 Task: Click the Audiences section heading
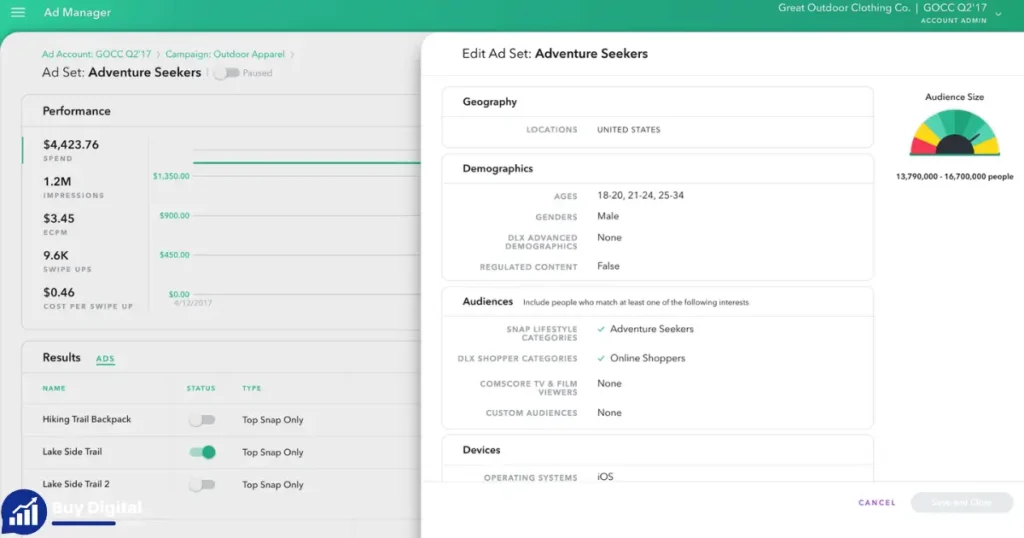488,302
